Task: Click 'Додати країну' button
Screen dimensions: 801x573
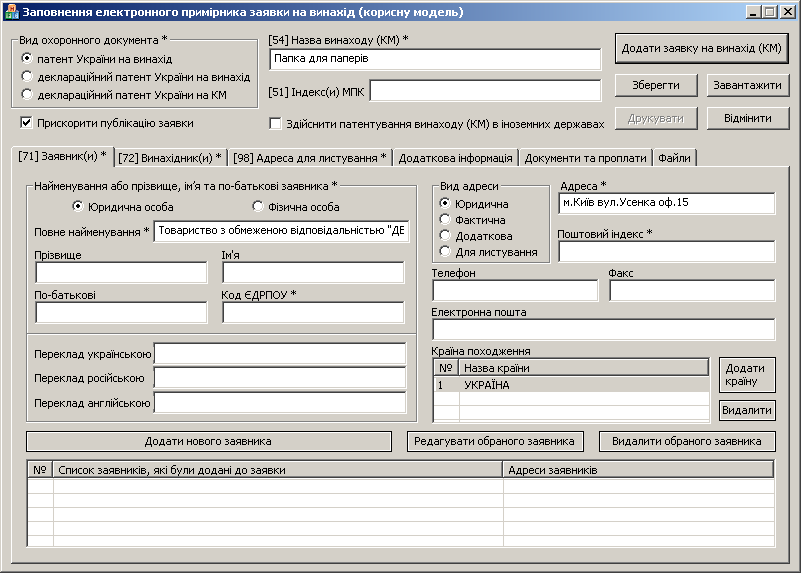Action: click(x=747, y=375)
